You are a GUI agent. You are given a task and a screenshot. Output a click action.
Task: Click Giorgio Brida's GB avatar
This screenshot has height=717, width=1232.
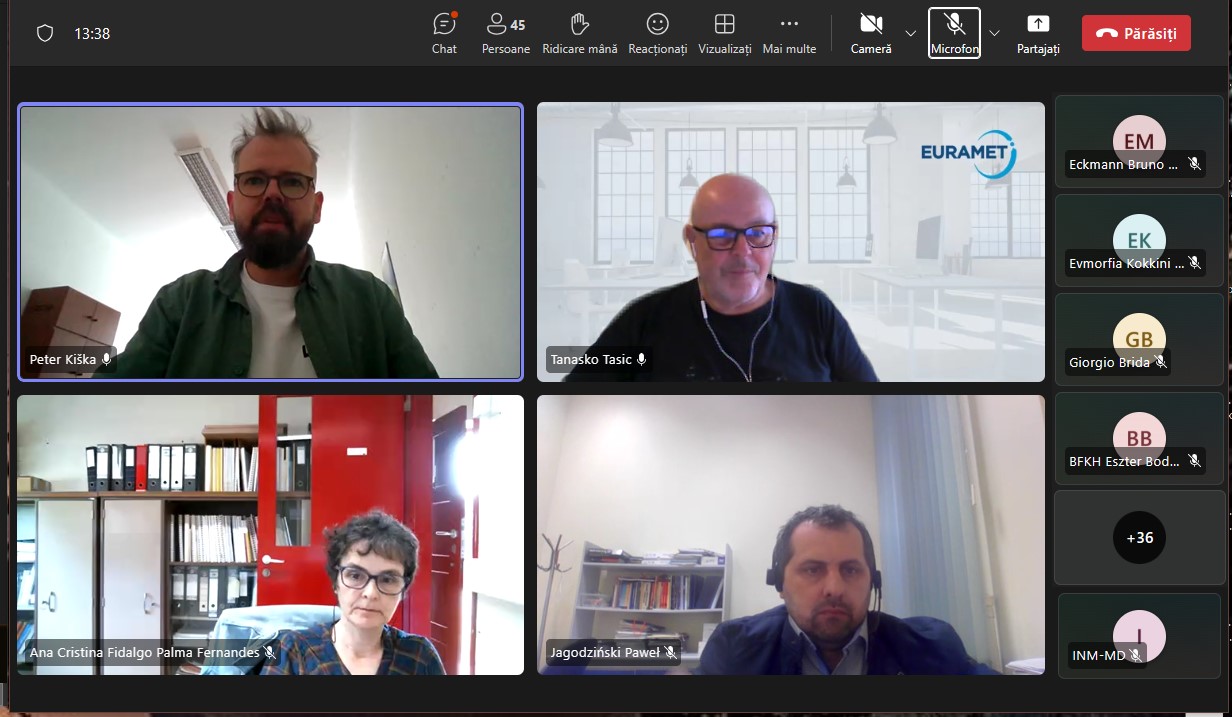pos(1139,338)
